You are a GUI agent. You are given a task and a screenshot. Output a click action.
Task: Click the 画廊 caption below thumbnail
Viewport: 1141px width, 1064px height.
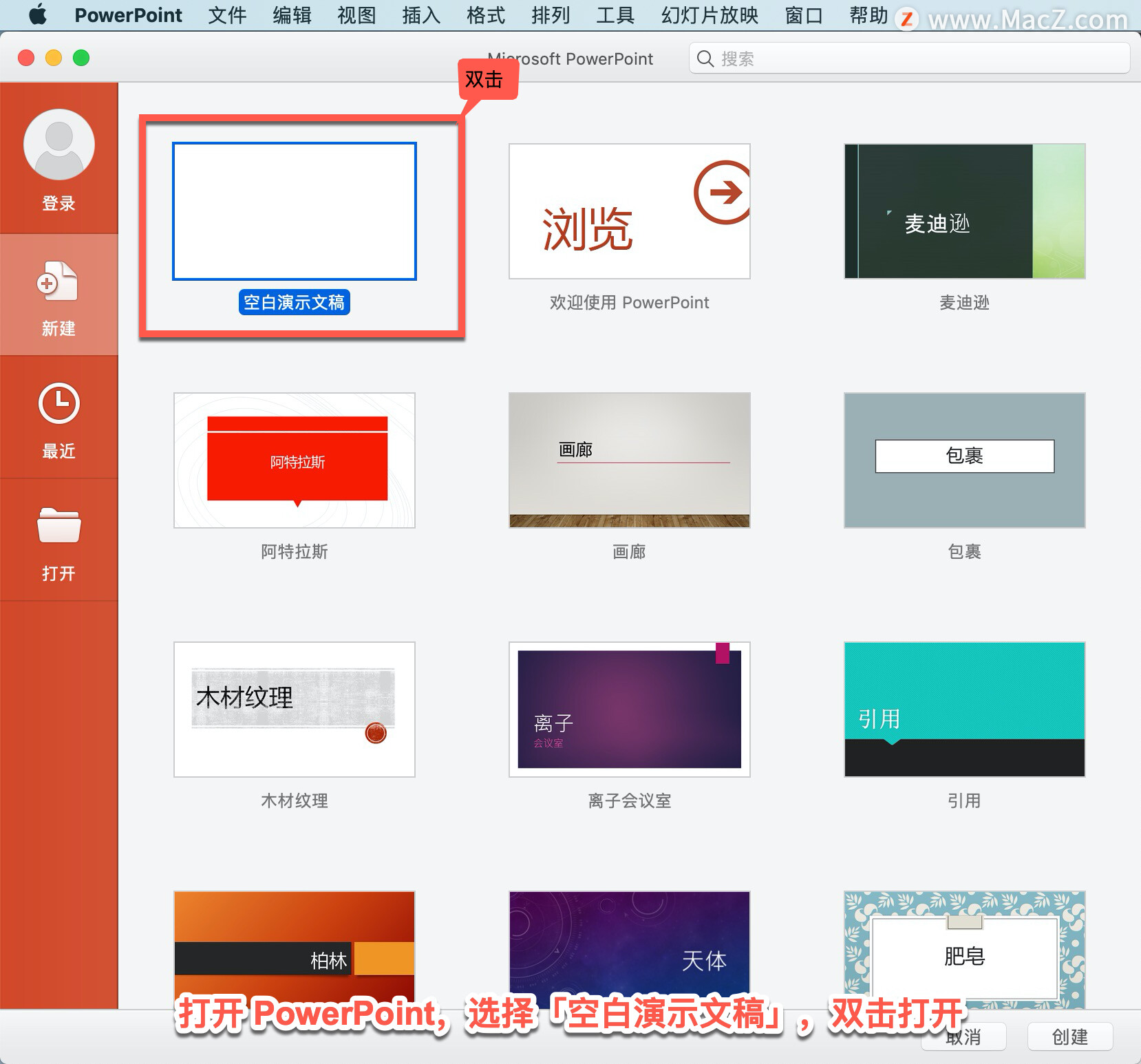[x=629, y=552]
